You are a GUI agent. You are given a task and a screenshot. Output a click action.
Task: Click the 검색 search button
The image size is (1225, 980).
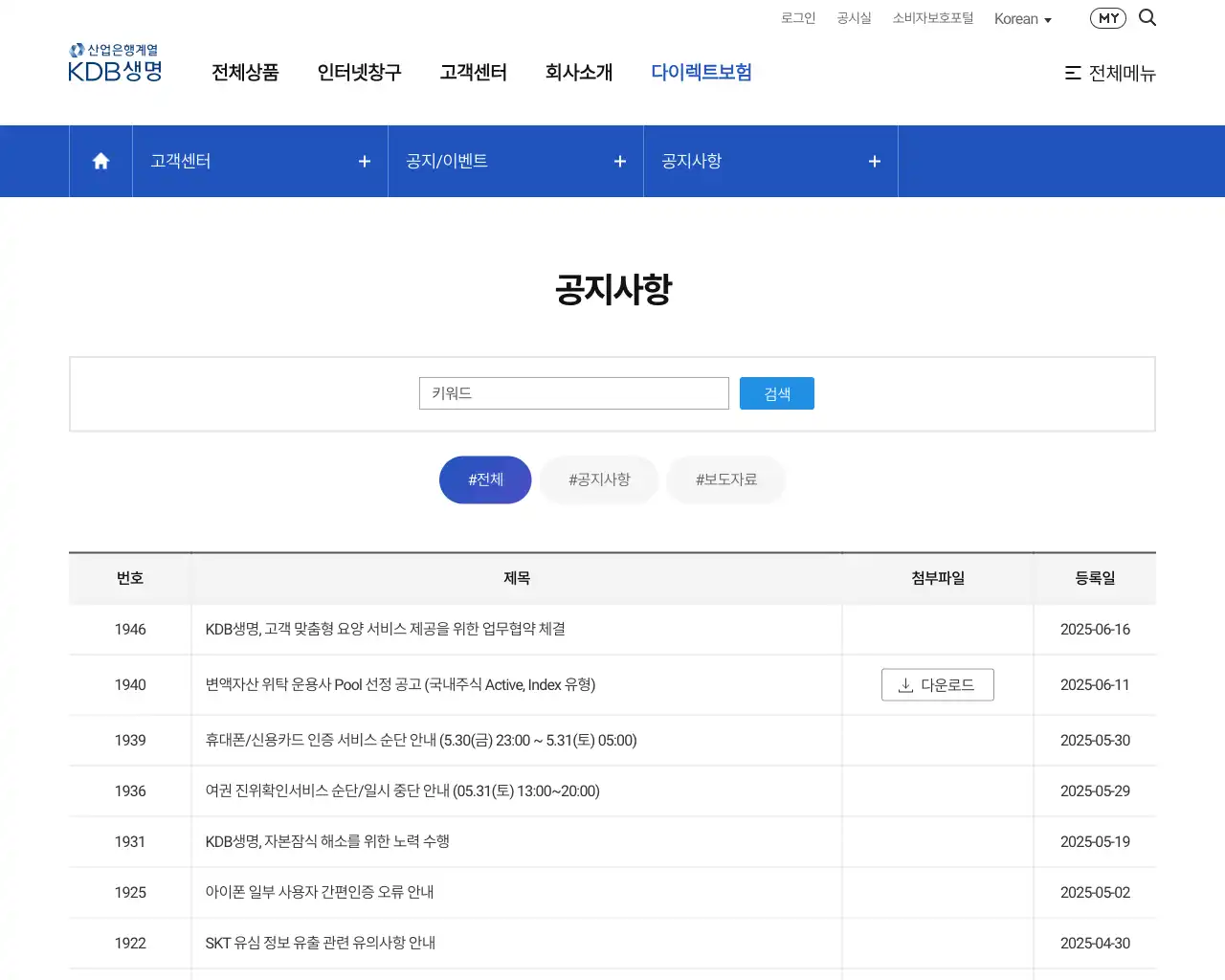[x=776, y=392]
